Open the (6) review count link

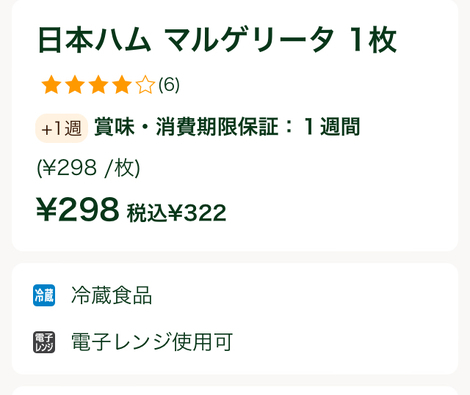[169, 85]
